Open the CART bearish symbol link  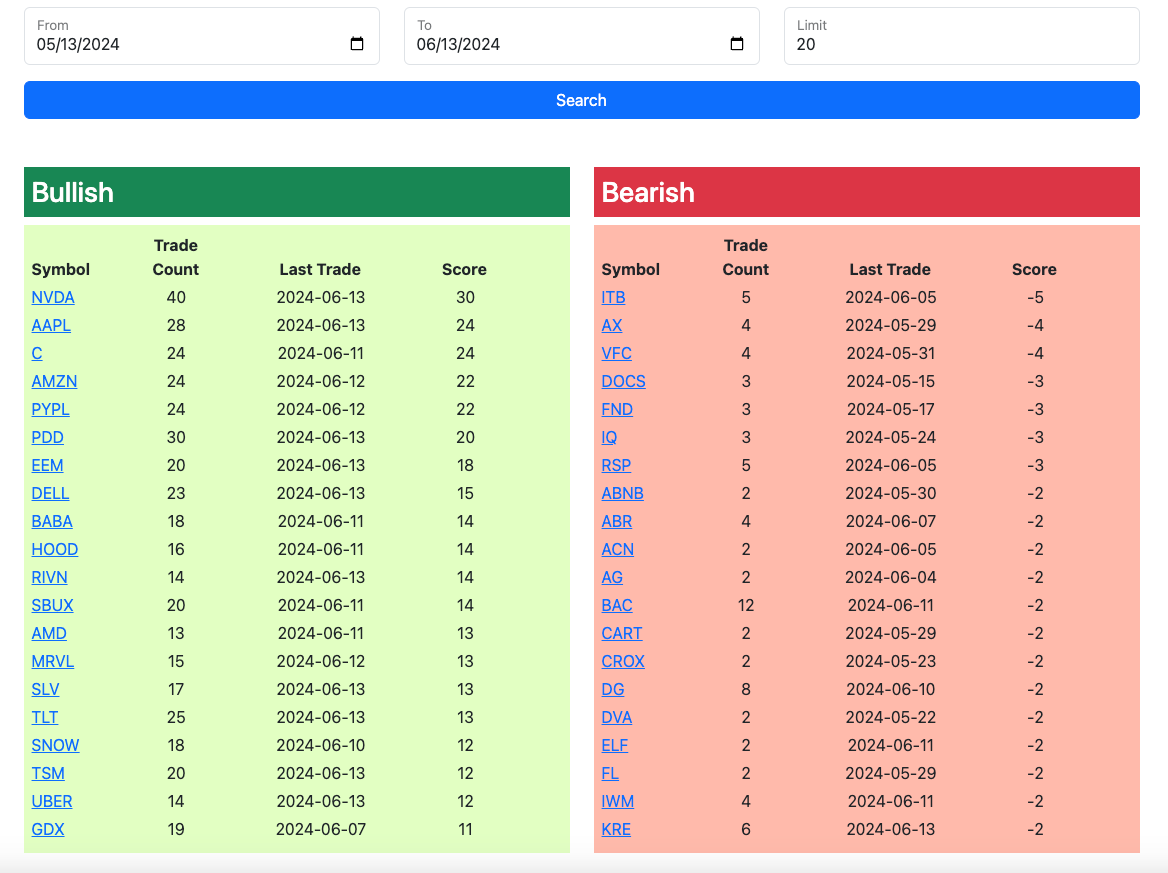point(621,633)
